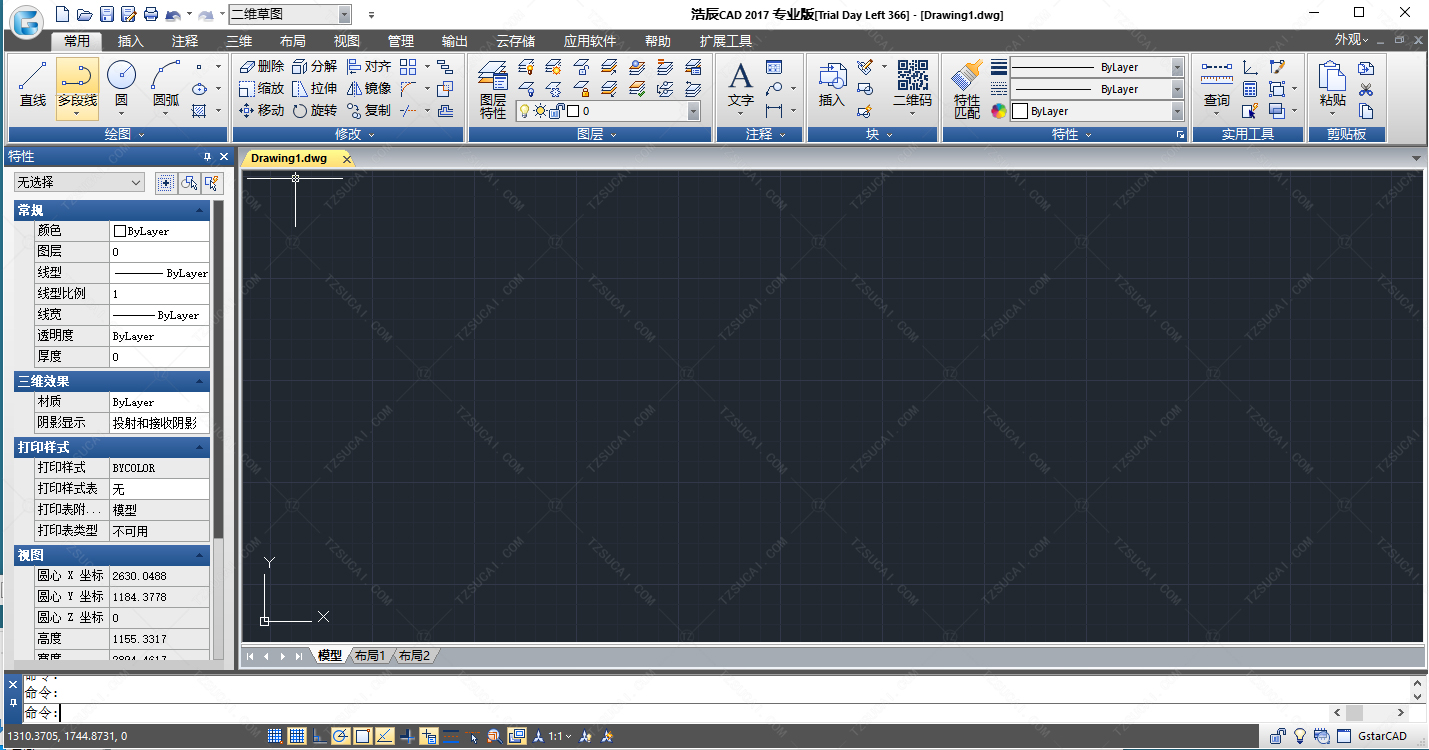Screen dimensions: 1429x750
Task: Switch to the 三维 ribbon tab
Action: coord(239,41)
